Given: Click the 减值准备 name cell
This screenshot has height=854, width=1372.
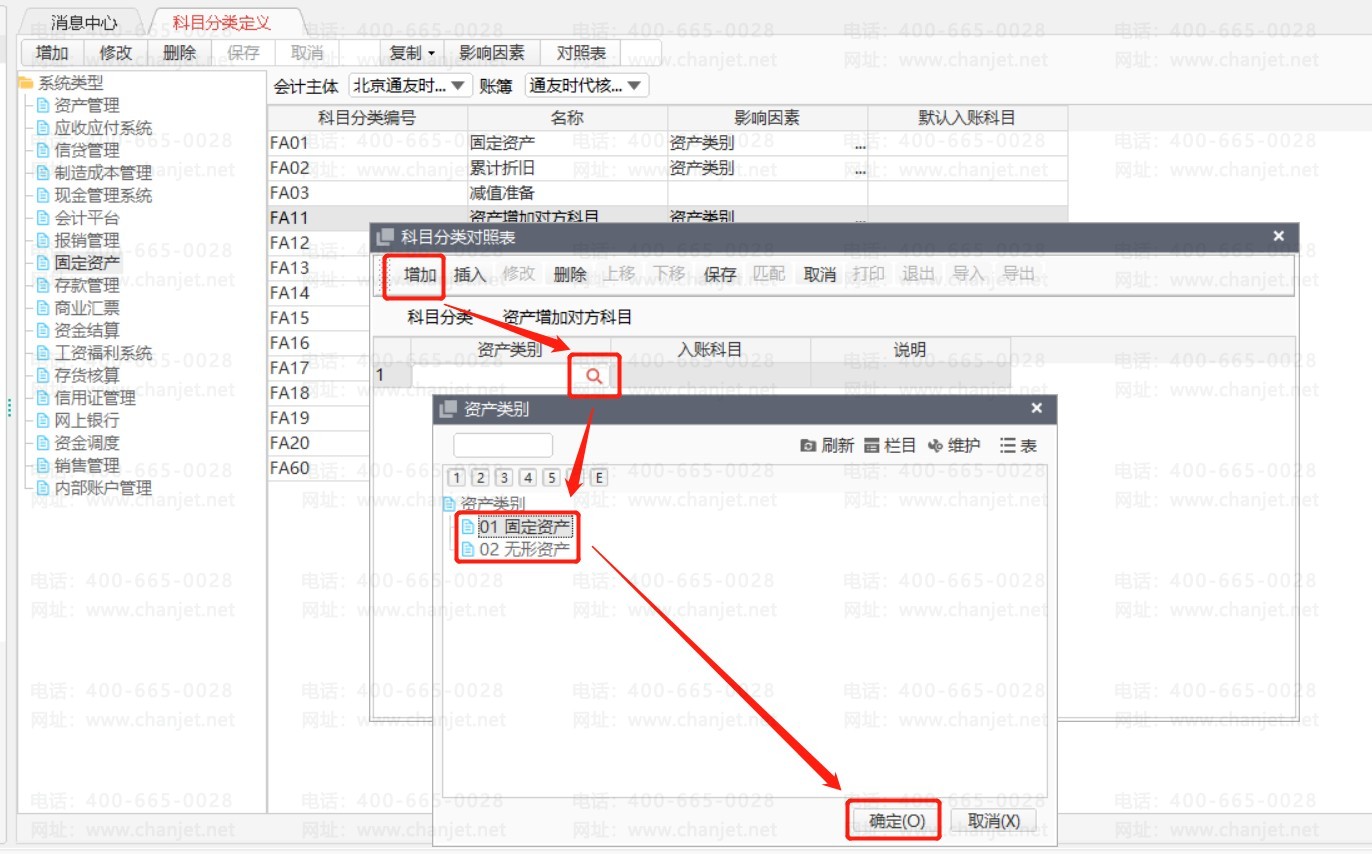Looking at the screenshot, I should [567, 193].
